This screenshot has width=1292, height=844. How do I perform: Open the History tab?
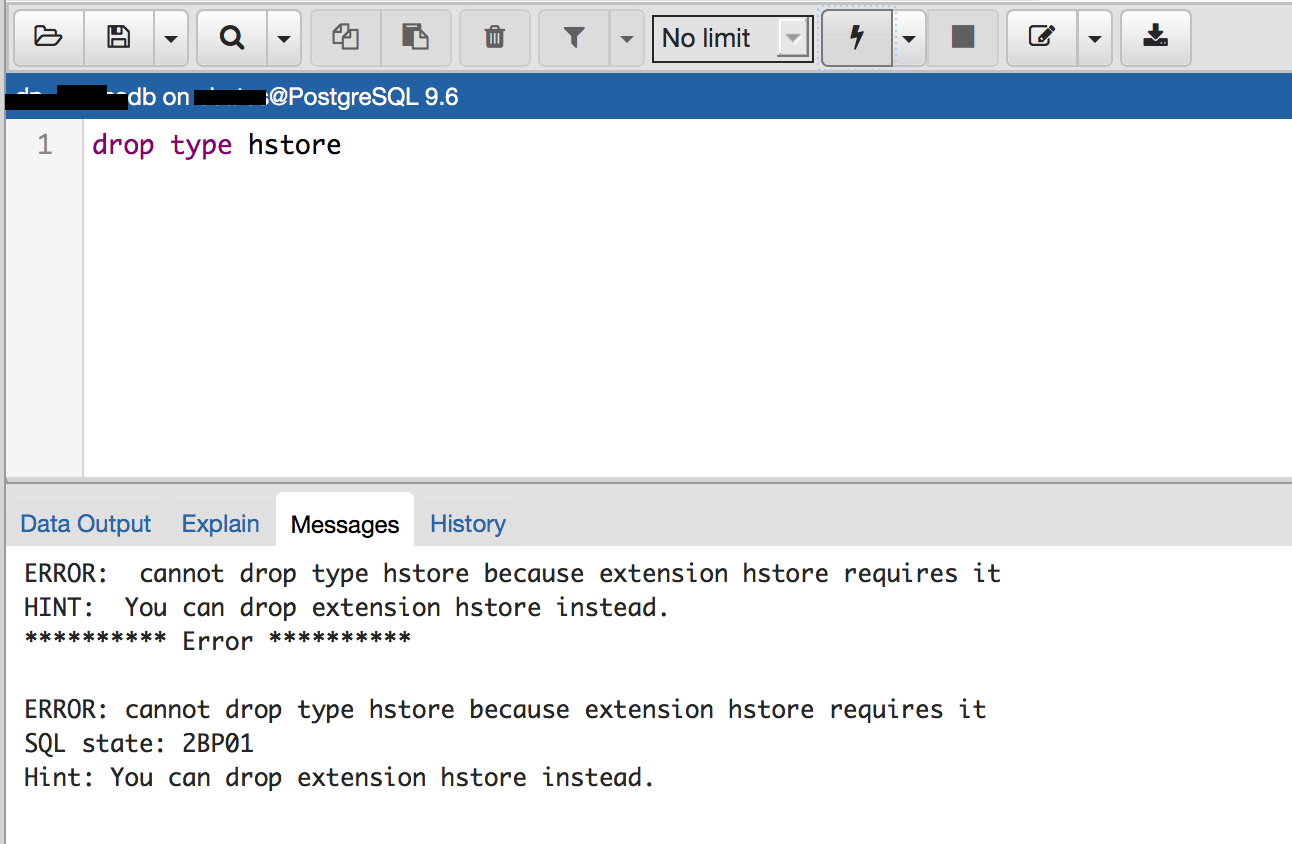467,523
